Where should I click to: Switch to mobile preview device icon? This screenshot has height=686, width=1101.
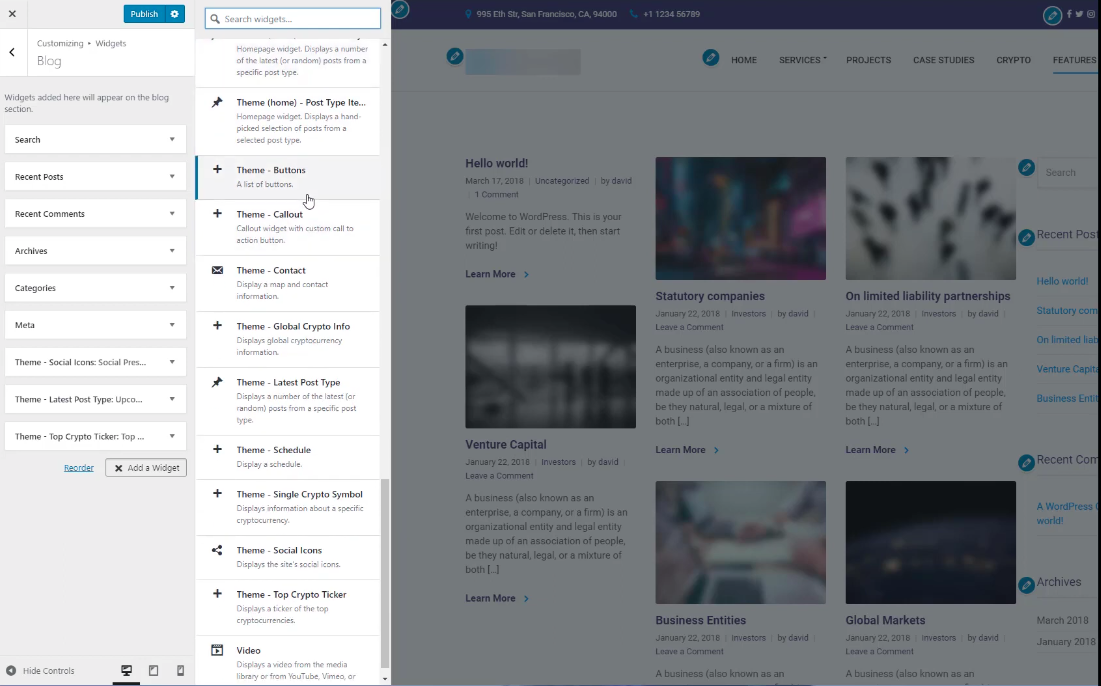[x=180, y=671]
